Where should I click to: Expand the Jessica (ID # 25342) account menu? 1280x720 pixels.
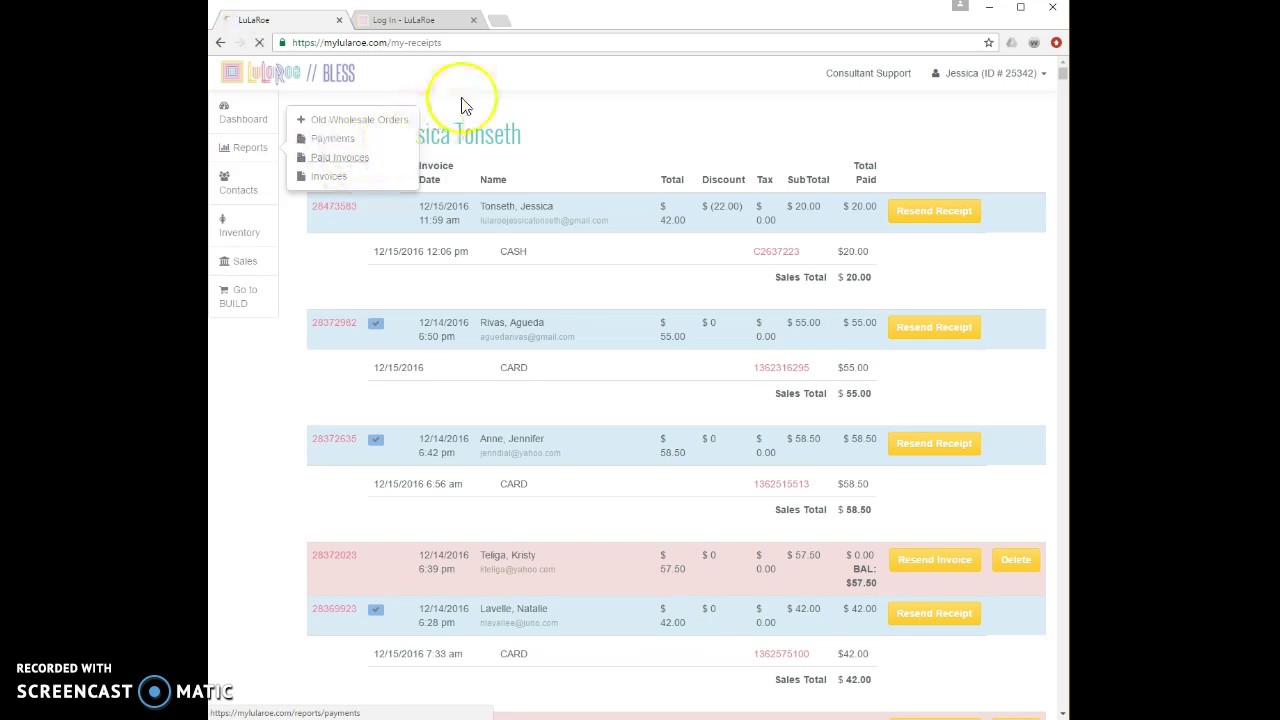[x=989, y=73]
